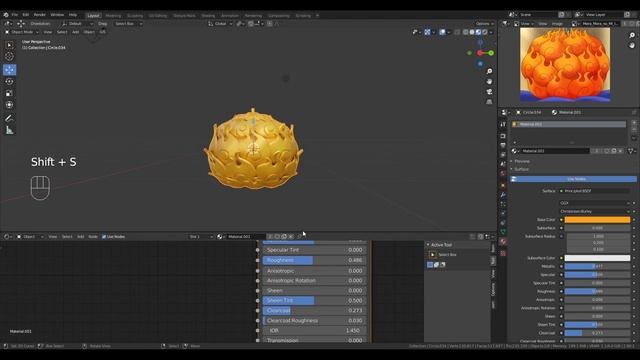
Task: Collapse the Surface panel
Action: click(x=521, y=169)
